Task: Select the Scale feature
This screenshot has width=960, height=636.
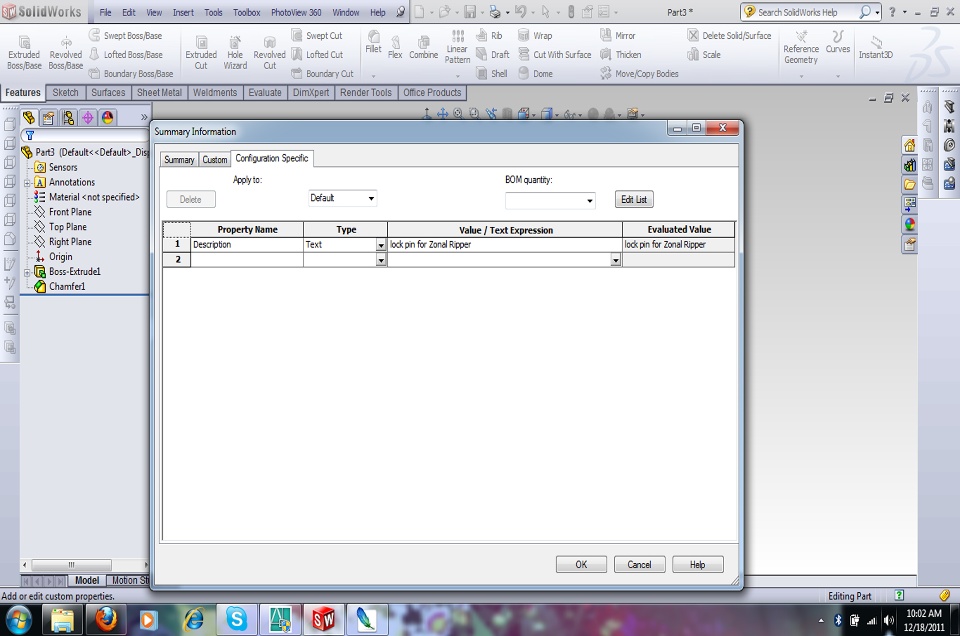Action: click(704, 54)
